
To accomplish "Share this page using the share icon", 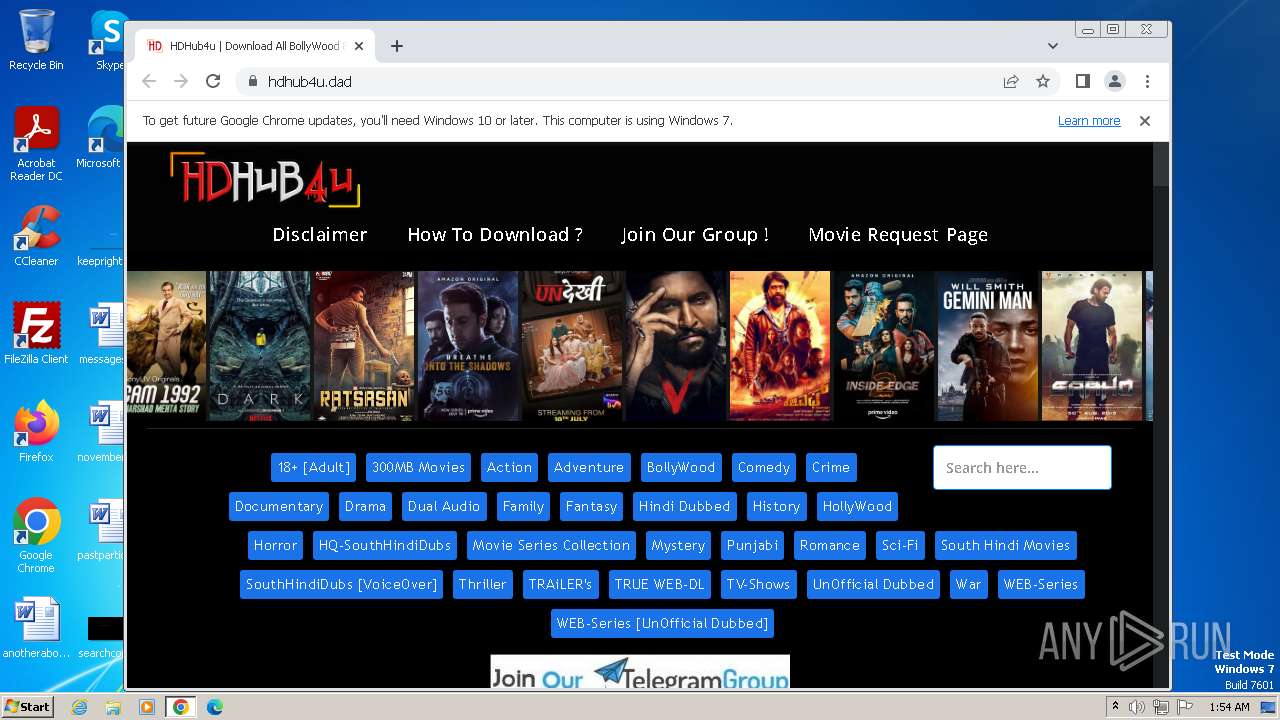I will click(1011, 82).
